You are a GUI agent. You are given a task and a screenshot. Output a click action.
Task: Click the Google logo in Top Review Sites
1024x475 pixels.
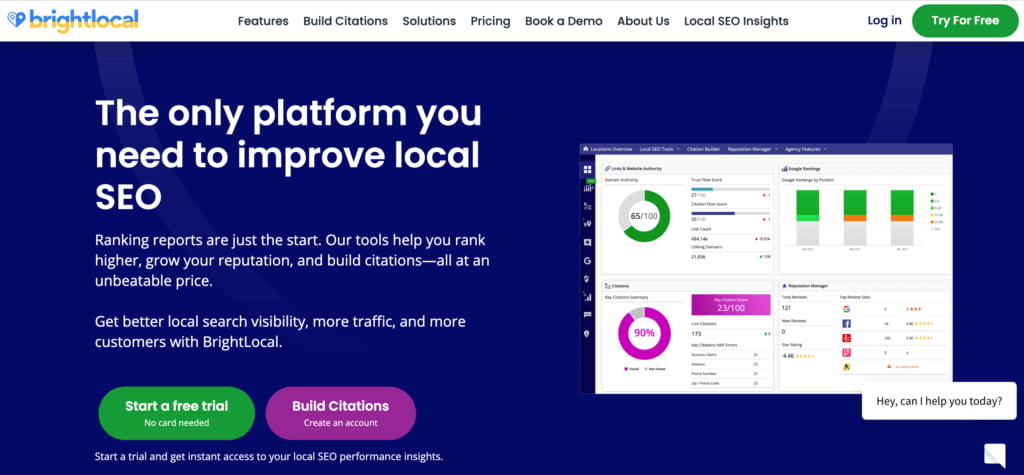(x=846, y=309)
